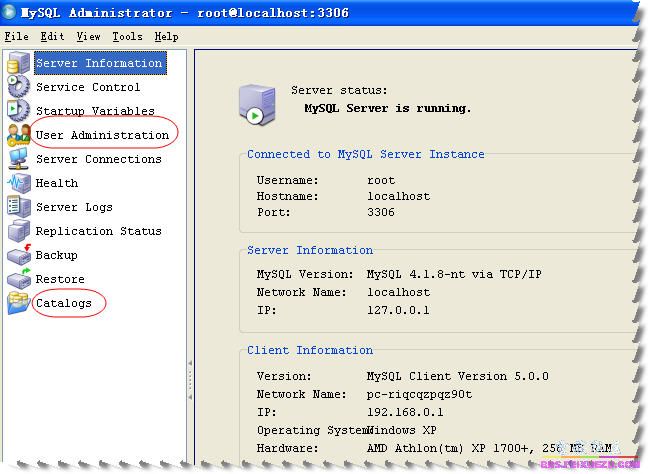648x474 pixels.
Task: Show Server Connections section
Action: click(99, 159)
